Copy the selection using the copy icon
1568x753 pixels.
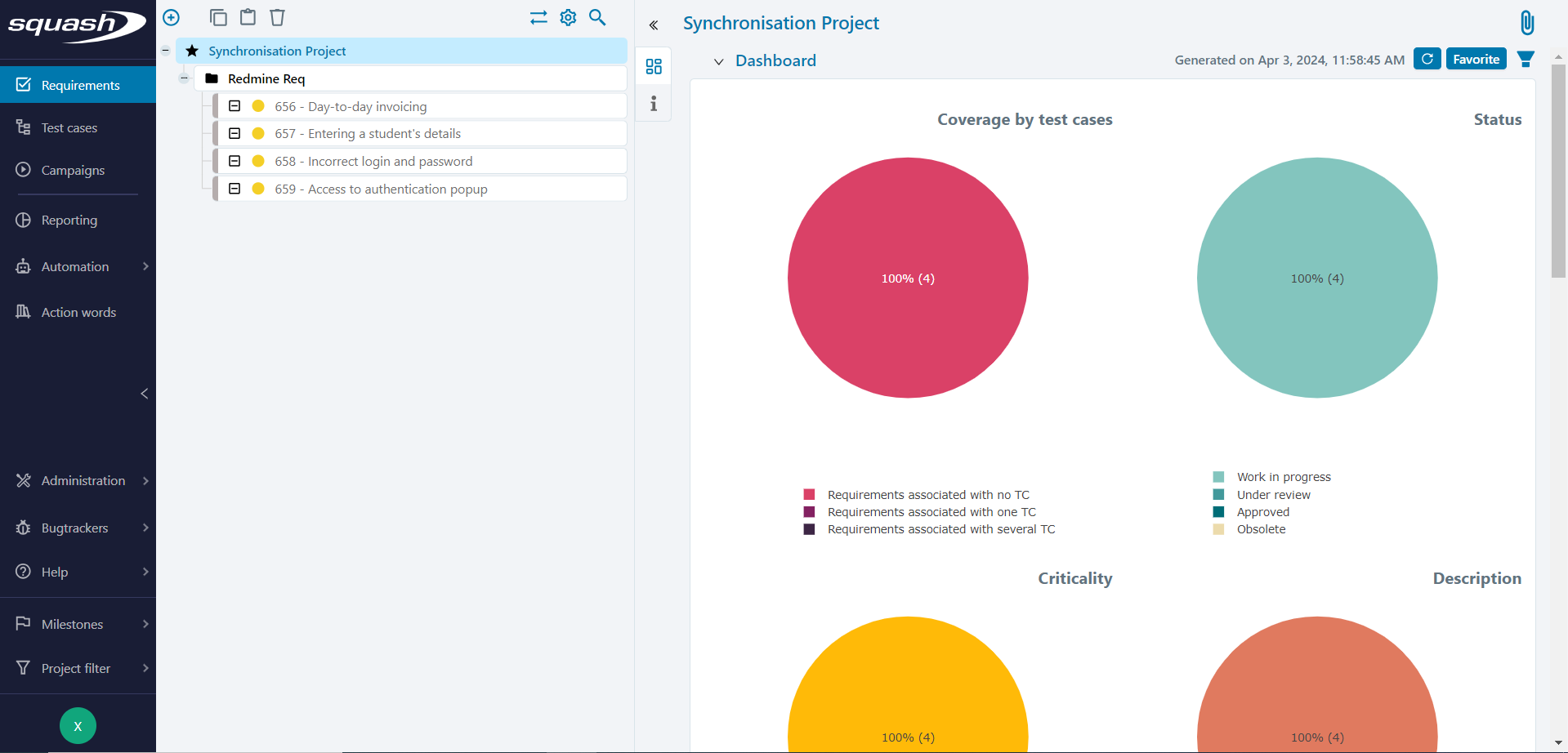coord(218,17)
